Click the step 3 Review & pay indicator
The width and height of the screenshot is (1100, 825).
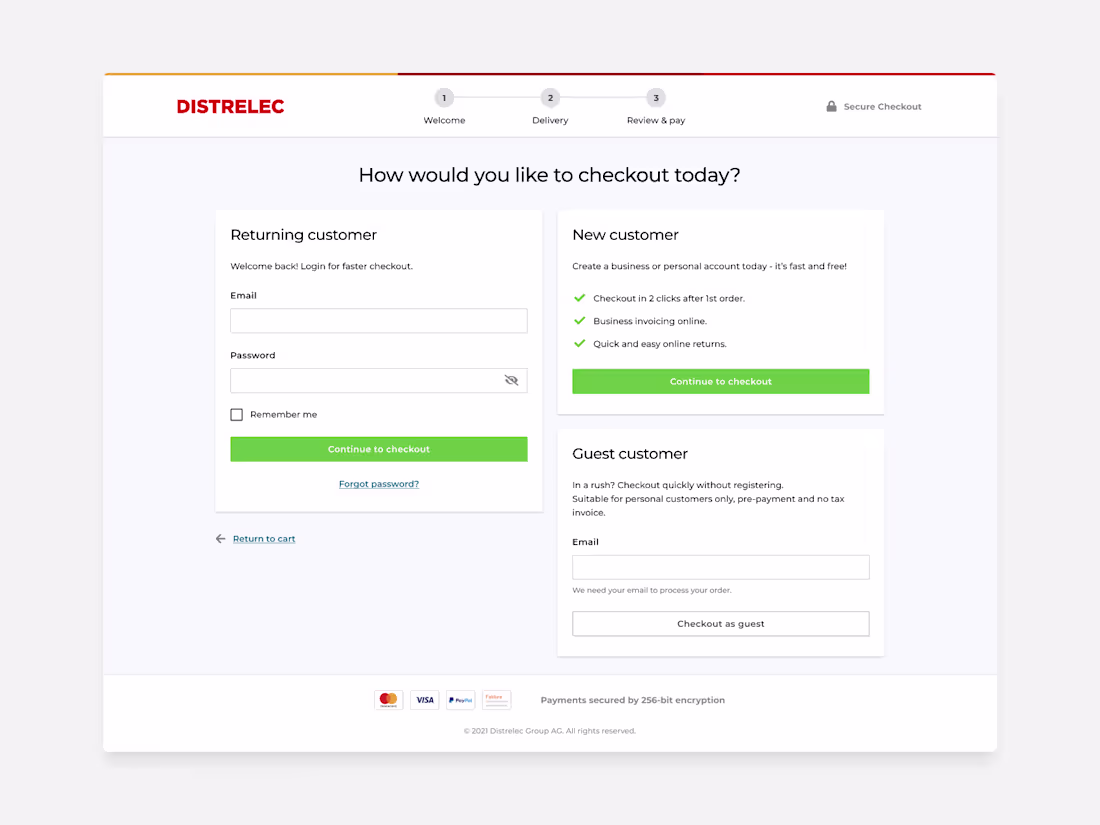tap(655, 98)
